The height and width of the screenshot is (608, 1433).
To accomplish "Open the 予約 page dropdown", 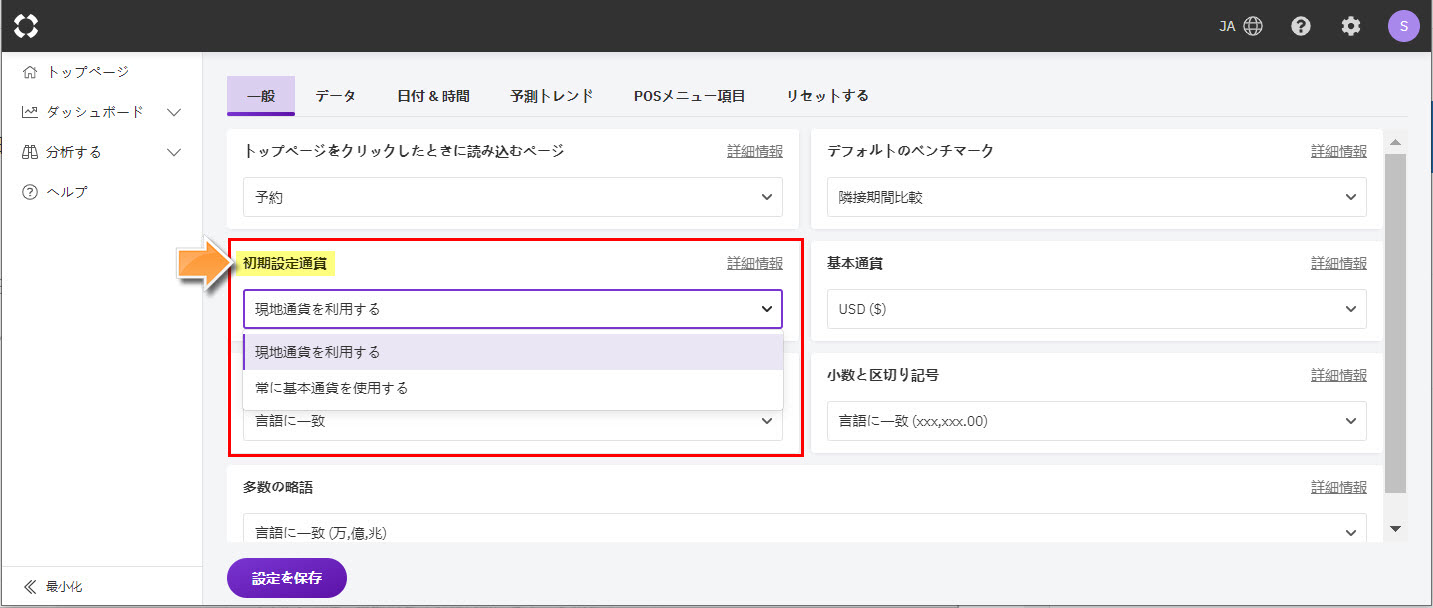I will click(x=513, y=197).
